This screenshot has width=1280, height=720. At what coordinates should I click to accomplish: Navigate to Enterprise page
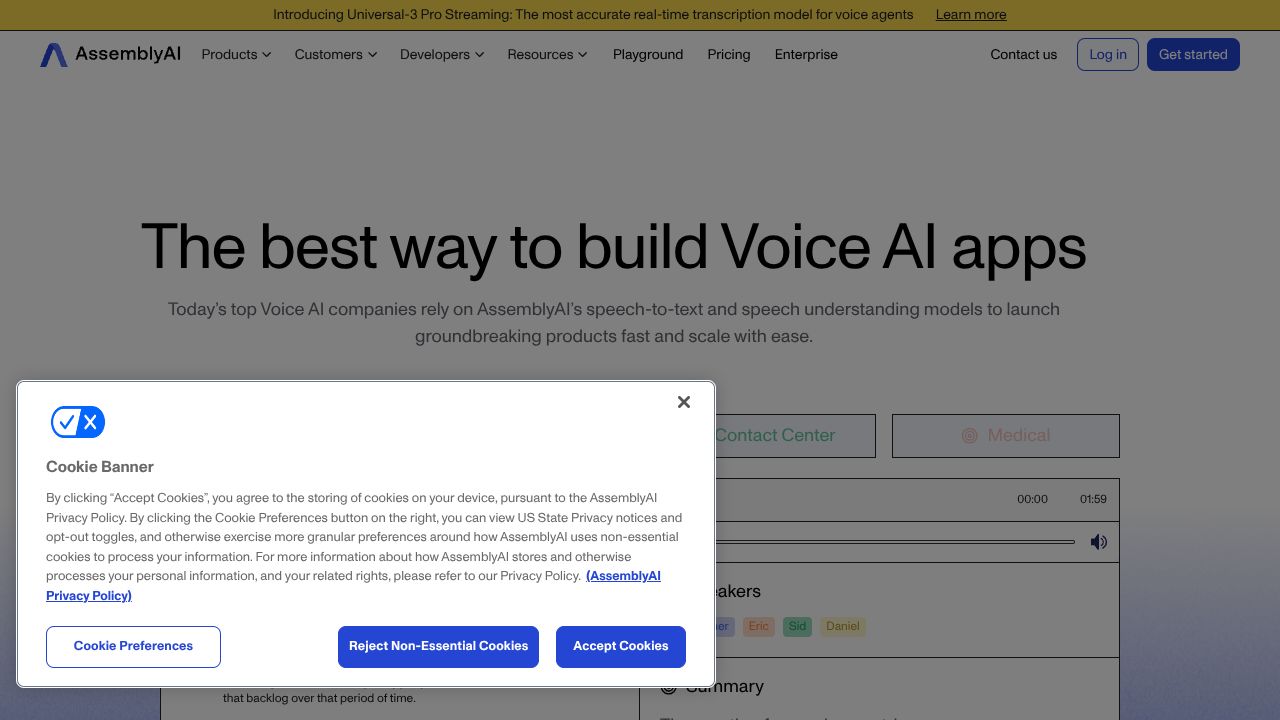tap(806, 55)
